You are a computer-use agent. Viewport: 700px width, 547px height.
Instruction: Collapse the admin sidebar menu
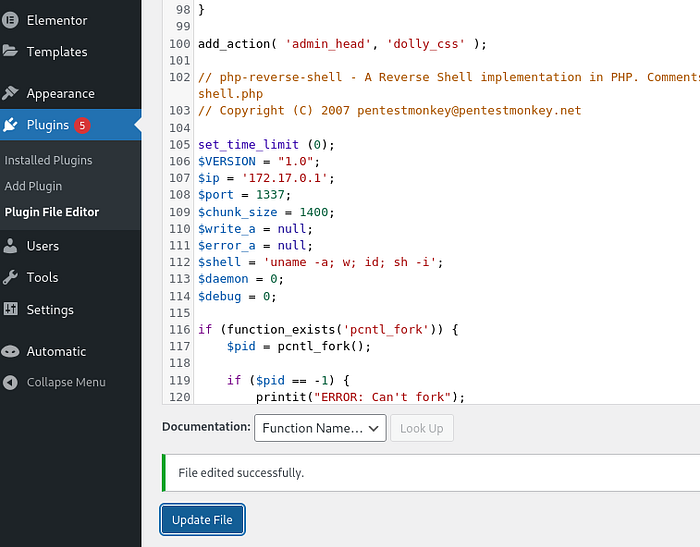[x=66, y=382]
